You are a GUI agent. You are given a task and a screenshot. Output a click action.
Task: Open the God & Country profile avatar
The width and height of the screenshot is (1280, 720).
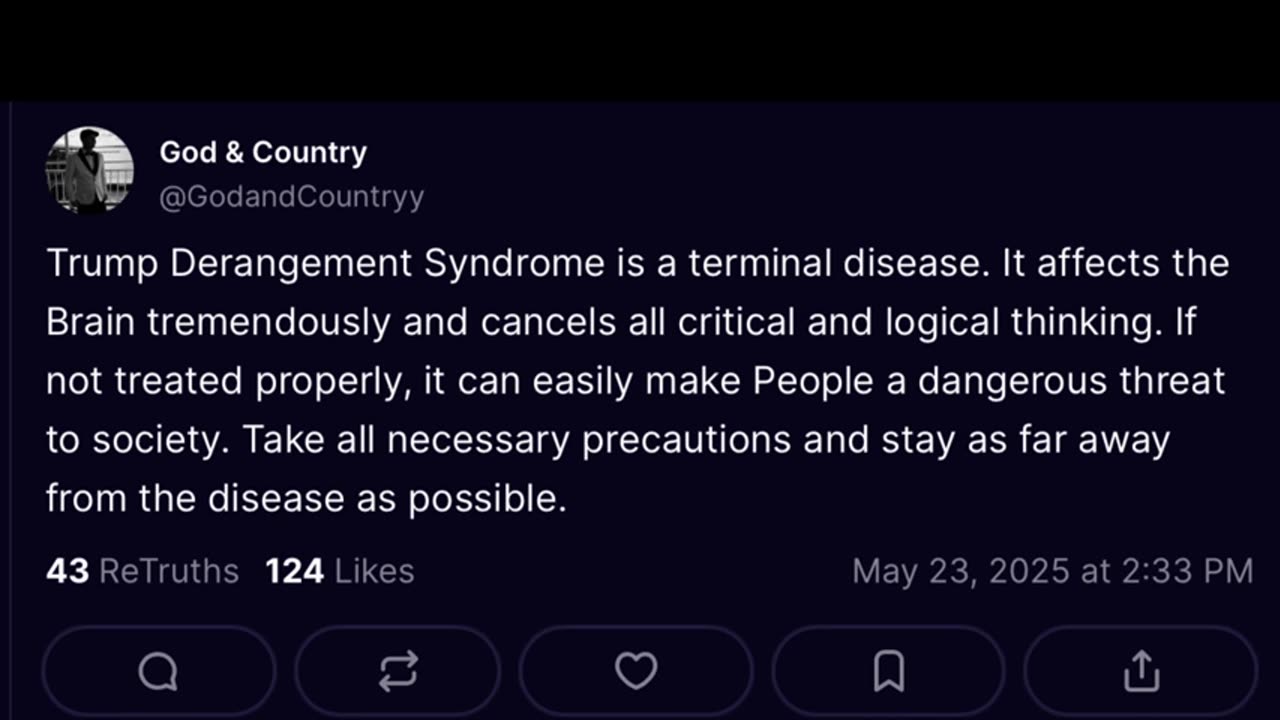tap(90, 170)
